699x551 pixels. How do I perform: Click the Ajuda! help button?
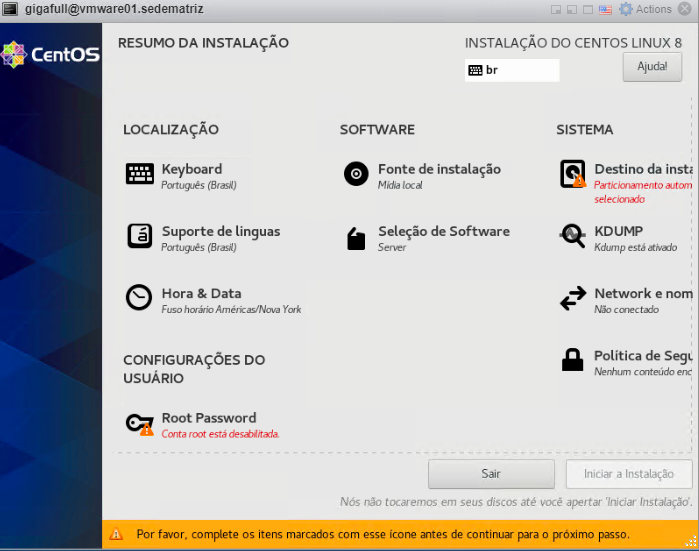point(652,67)
